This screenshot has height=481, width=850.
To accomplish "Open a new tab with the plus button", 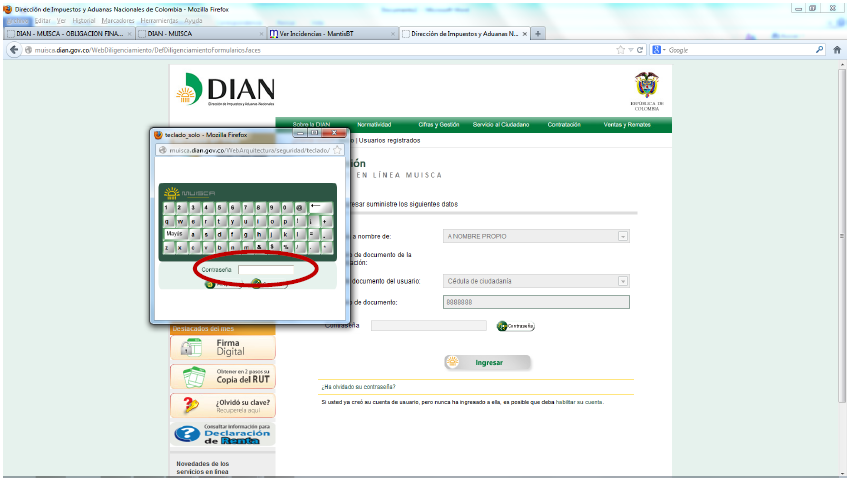I will pyautogui.click(x=538, y=34).
